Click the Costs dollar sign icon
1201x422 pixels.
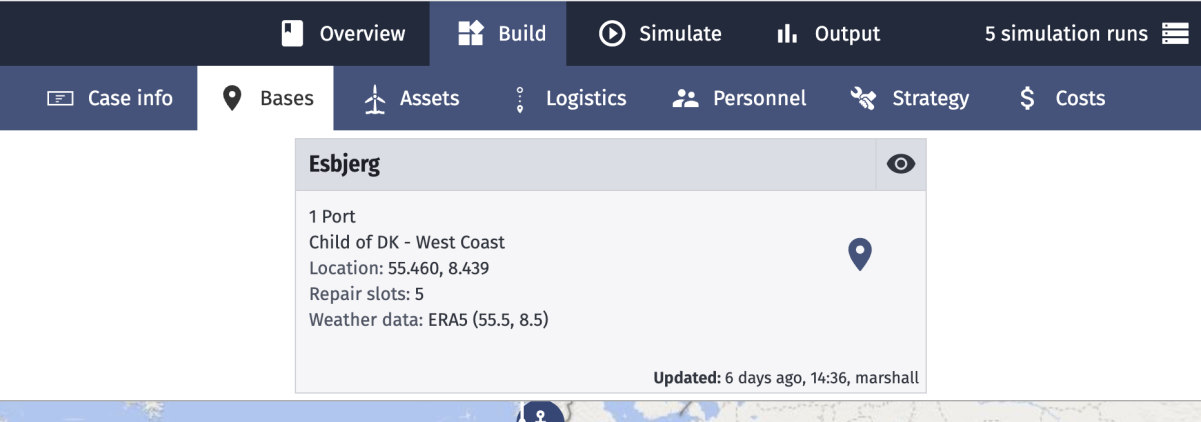[1026, 98]
